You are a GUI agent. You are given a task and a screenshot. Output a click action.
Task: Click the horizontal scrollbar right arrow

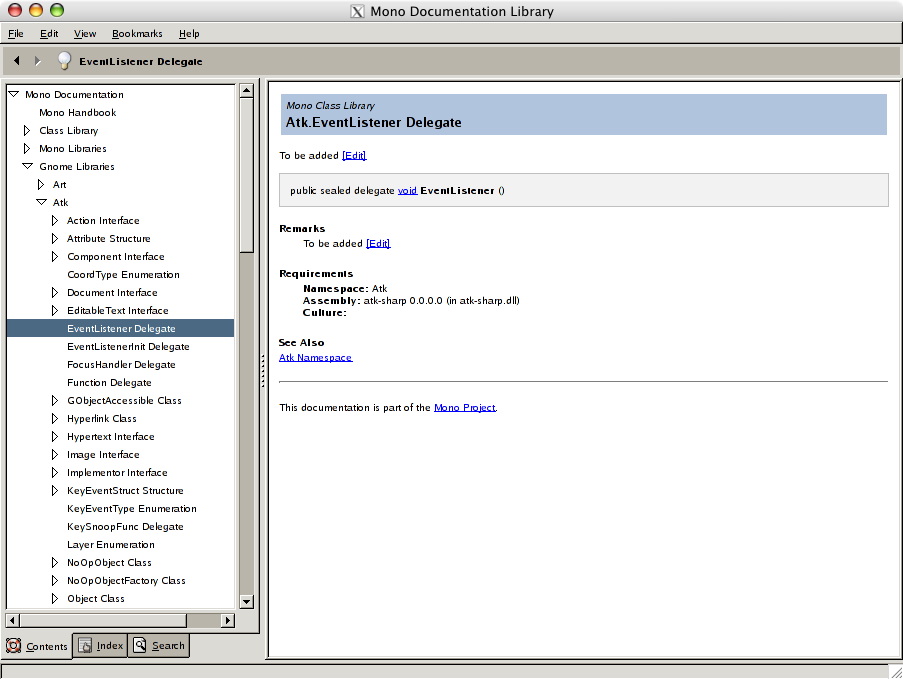coord(228,620)
